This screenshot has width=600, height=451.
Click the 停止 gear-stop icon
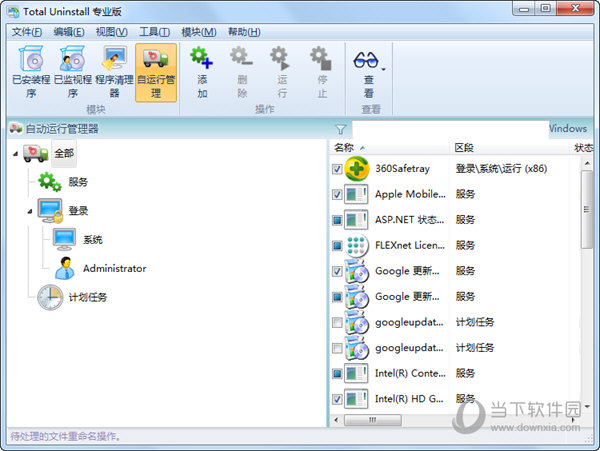[x=321, y=58]
